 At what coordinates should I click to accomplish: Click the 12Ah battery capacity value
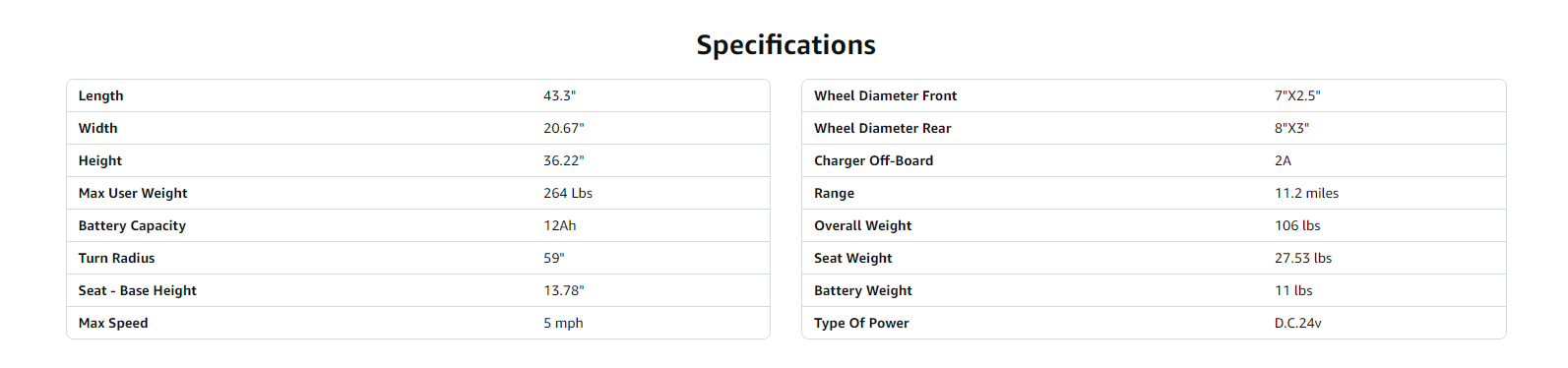coord(560,225)
